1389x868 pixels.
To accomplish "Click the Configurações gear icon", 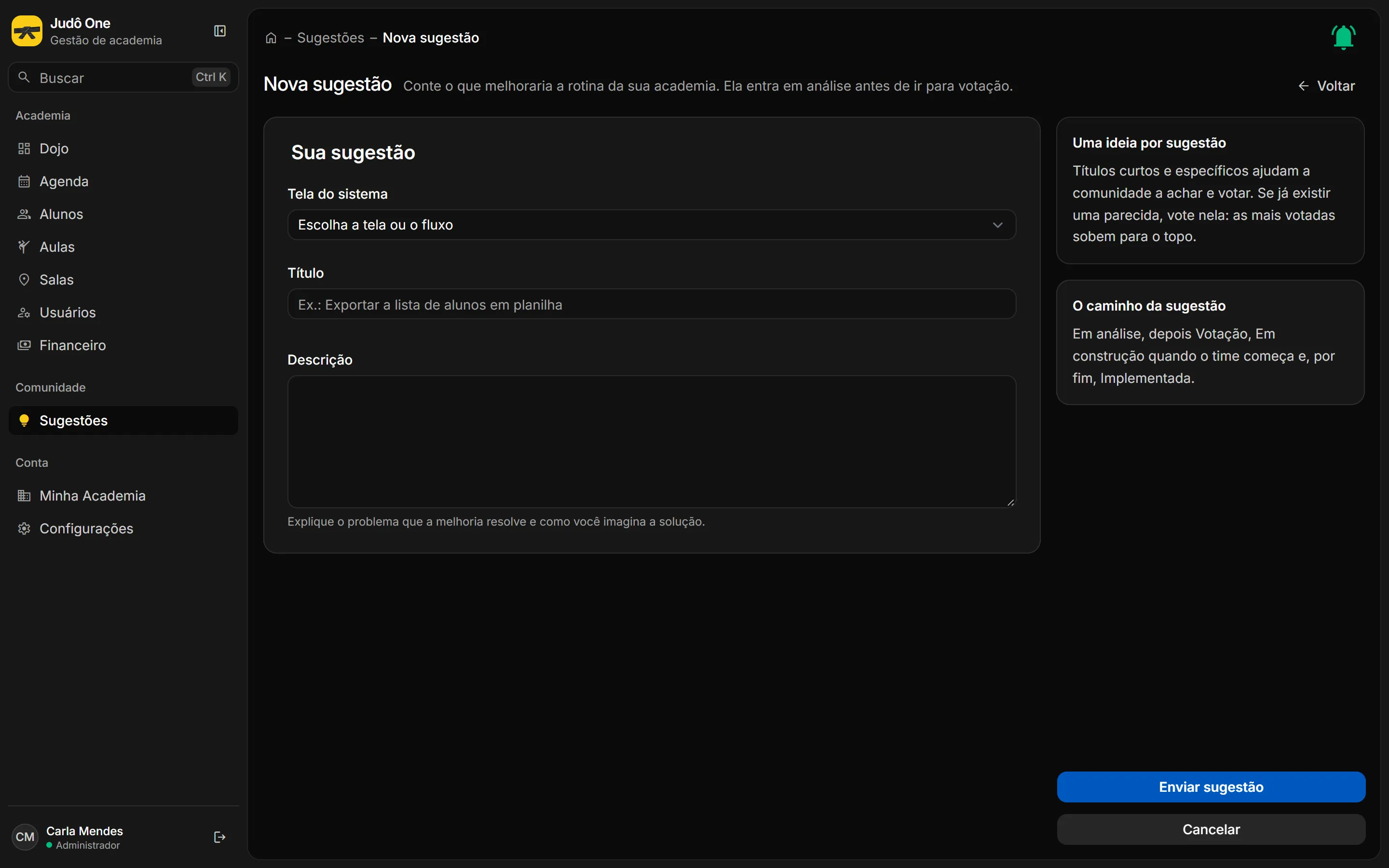I will click(x=24, y=528).
